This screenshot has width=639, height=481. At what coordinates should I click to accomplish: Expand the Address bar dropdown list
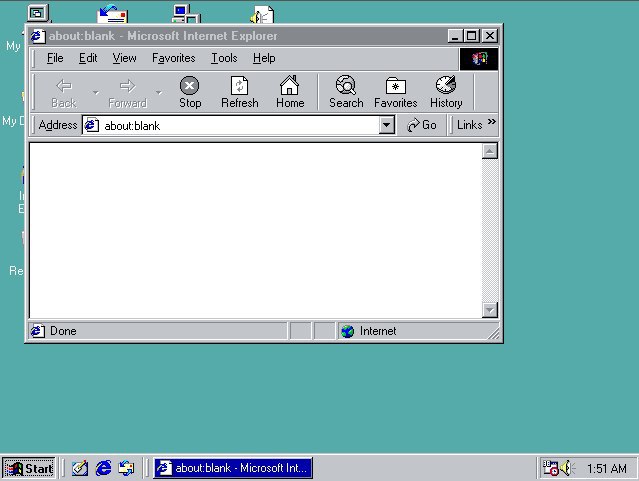coord(386,125)
